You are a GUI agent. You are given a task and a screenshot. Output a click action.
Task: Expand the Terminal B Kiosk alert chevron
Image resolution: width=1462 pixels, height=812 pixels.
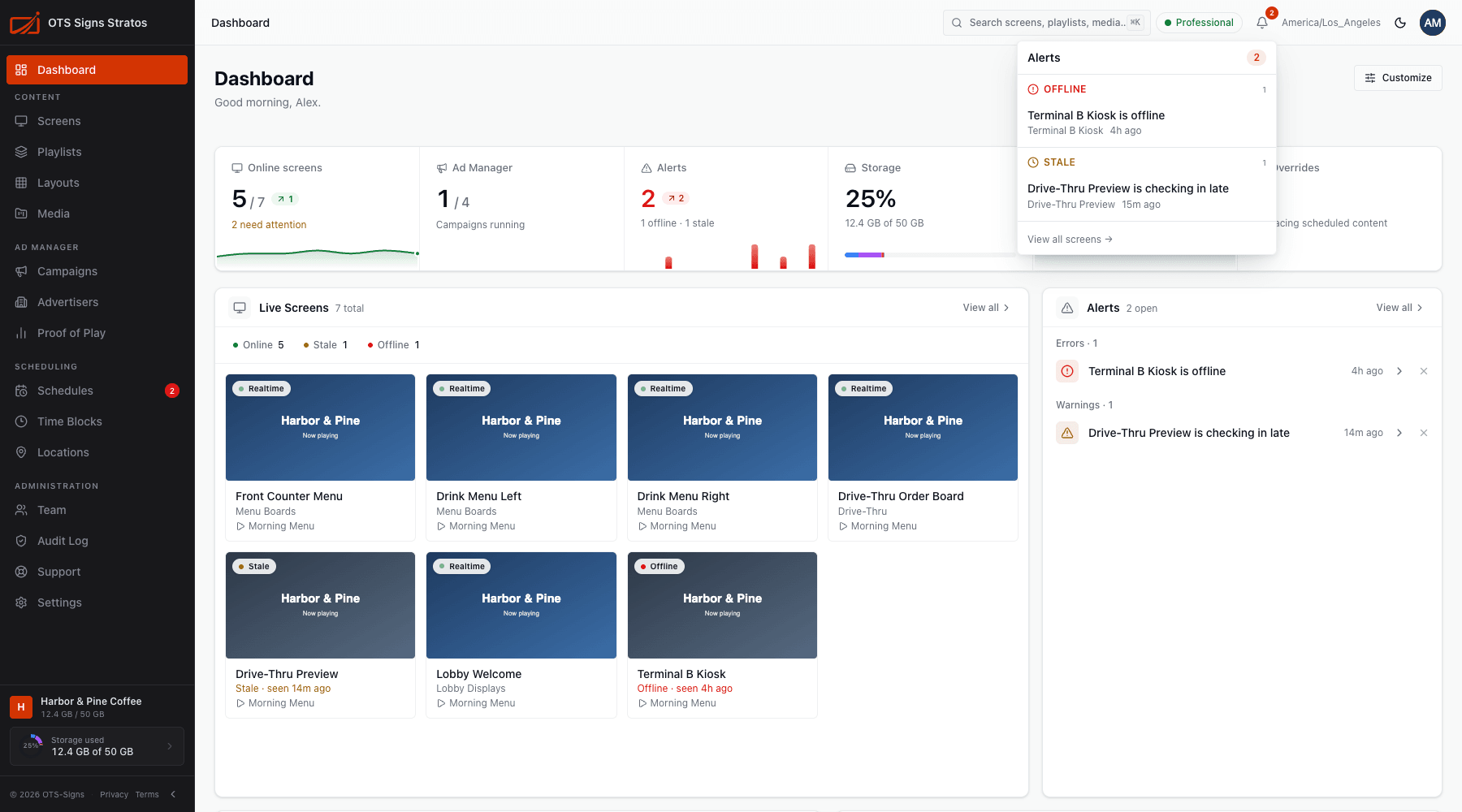[1399, 371]
